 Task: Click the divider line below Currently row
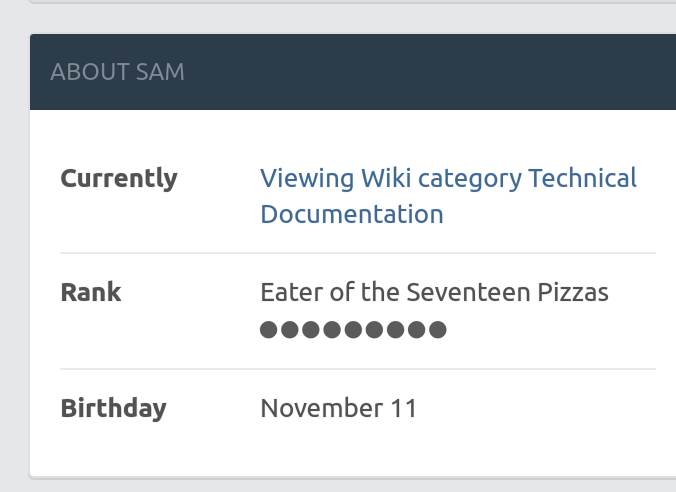point(358,253)
